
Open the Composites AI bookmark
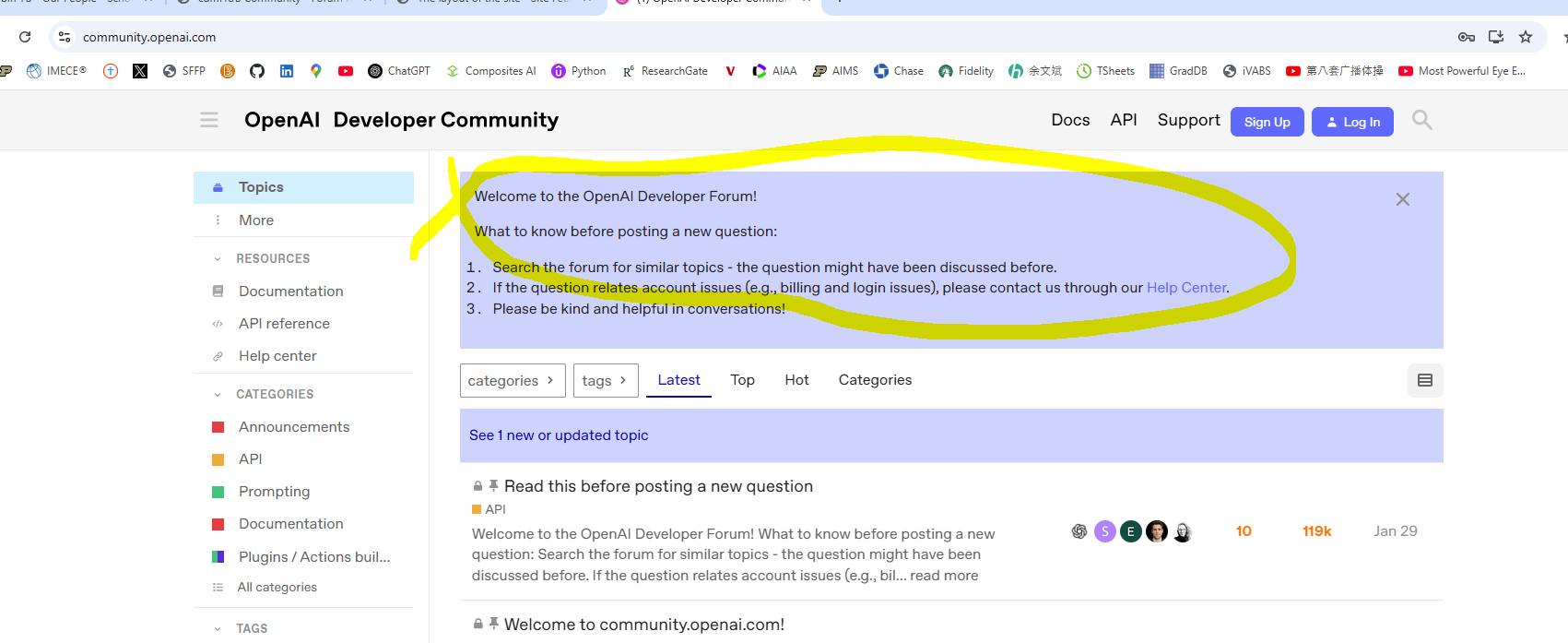pyautogui.click(x=490, y=71)
